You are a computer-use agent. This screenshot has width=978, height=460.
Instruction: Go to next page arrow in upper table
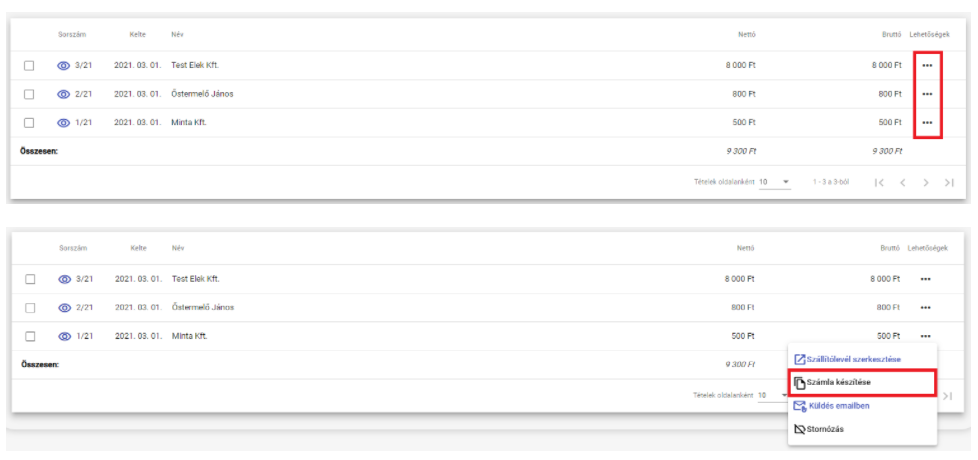click(926, 183)
